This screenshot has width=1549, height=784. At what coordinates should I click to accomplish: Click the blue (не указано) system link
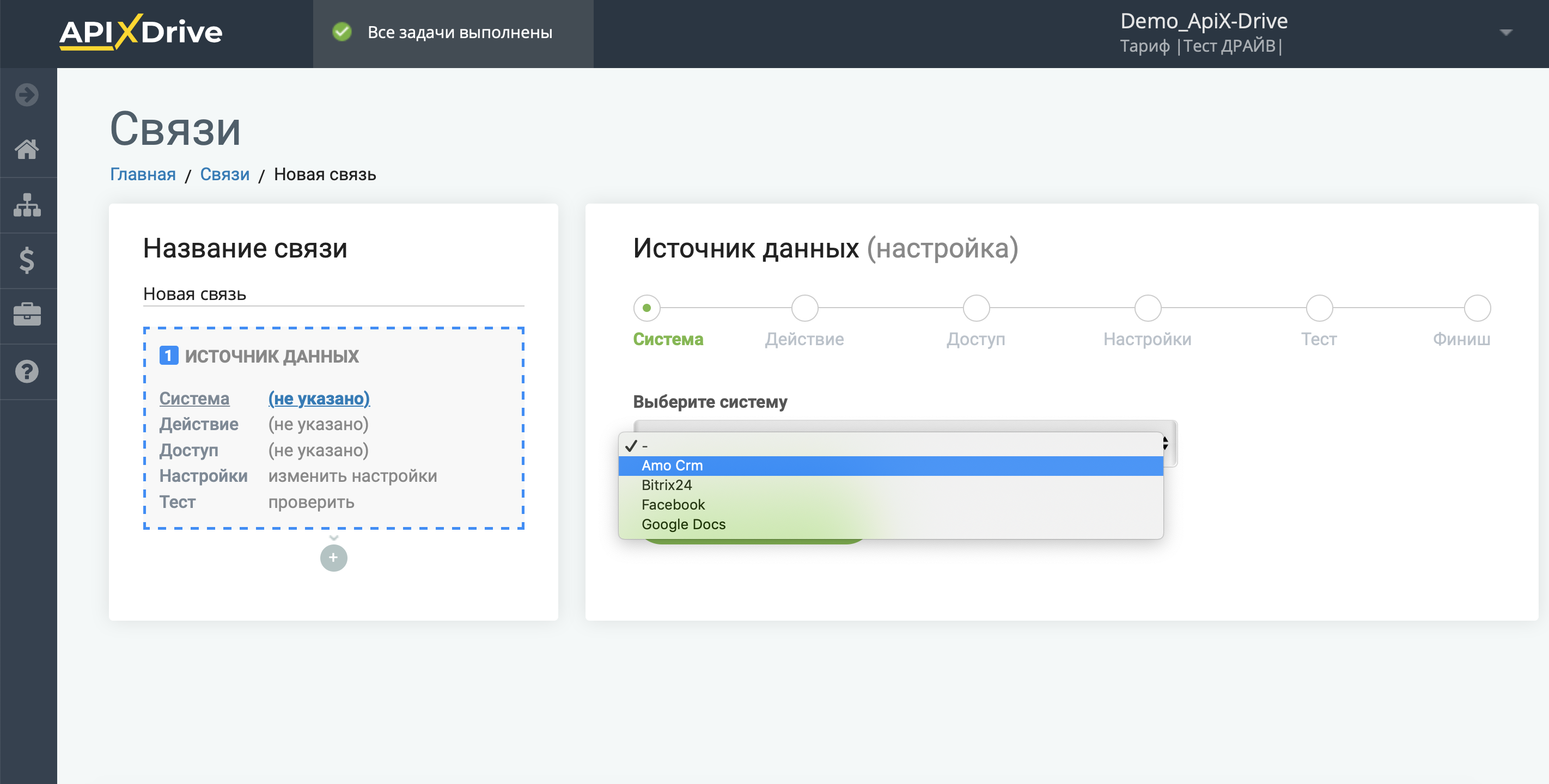point(319,398)
